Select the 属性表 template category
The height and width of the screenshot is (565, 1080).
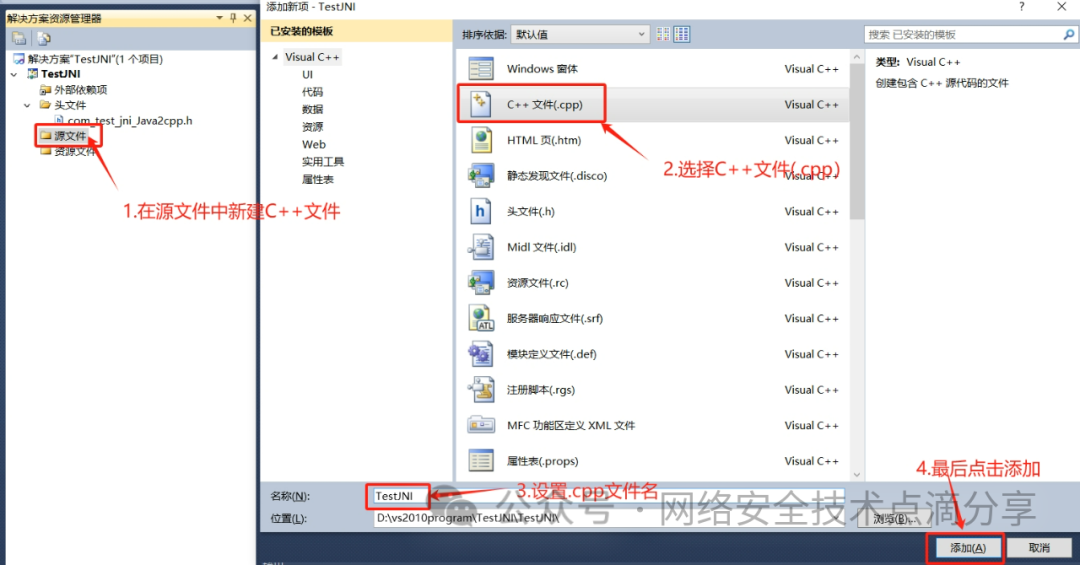(x=318, y=180)
